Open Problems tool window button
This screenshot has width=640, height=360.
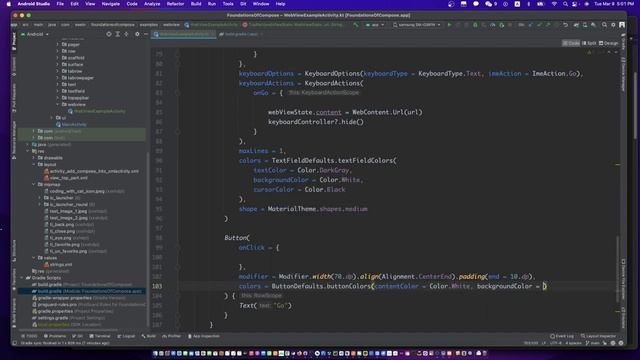55,336
